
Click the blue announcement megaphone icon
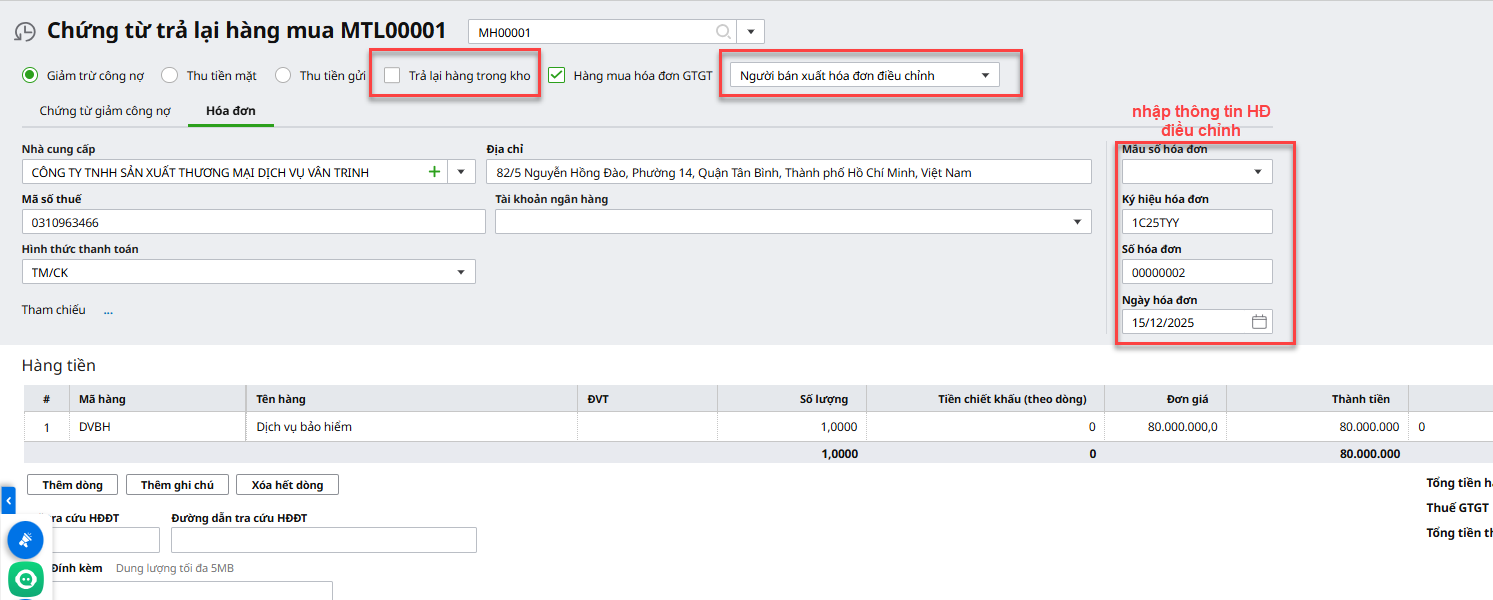[25, 540]
